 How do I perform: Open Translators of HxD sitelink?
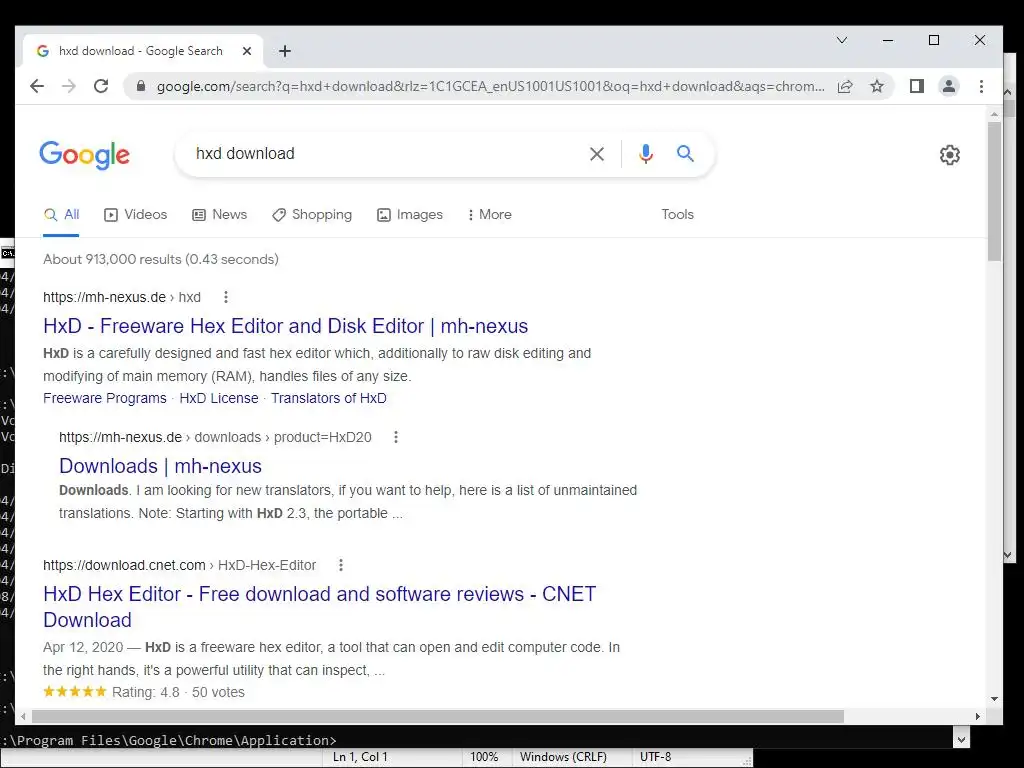pyautogui.click(x=328, y=398)
